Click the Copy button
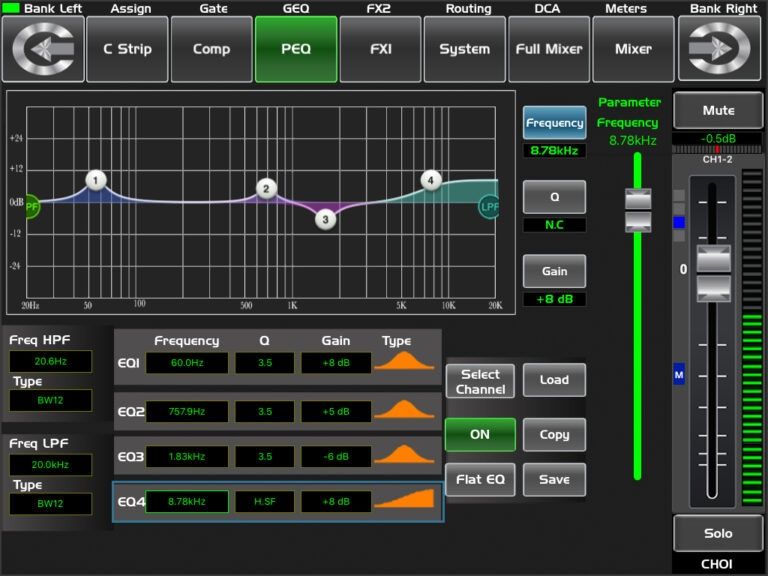 [554, 434]
